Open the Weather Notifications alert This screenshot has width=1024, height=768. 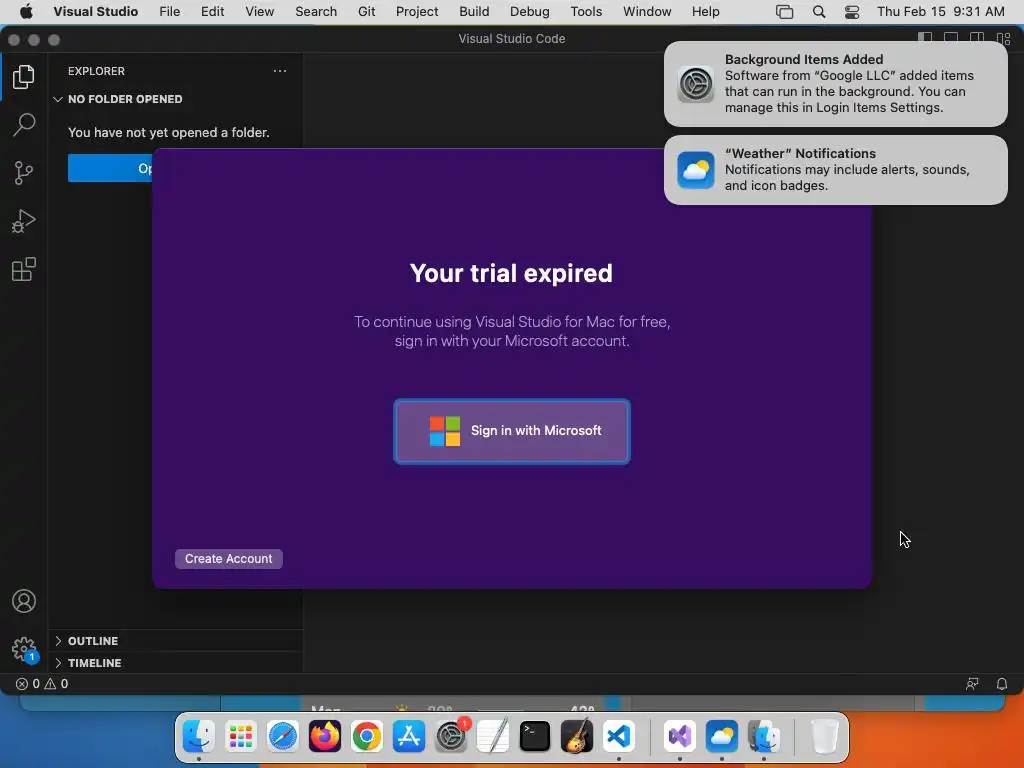click(835, 170)
